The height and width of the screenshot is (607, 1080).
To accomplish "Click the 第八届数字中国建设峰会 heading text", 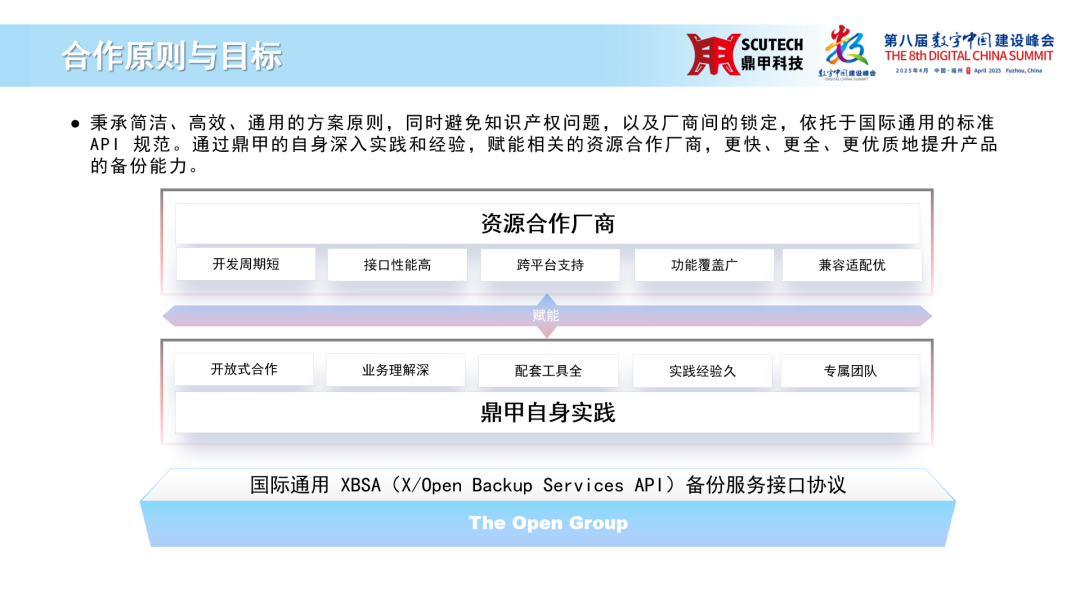I will [968, 41].
